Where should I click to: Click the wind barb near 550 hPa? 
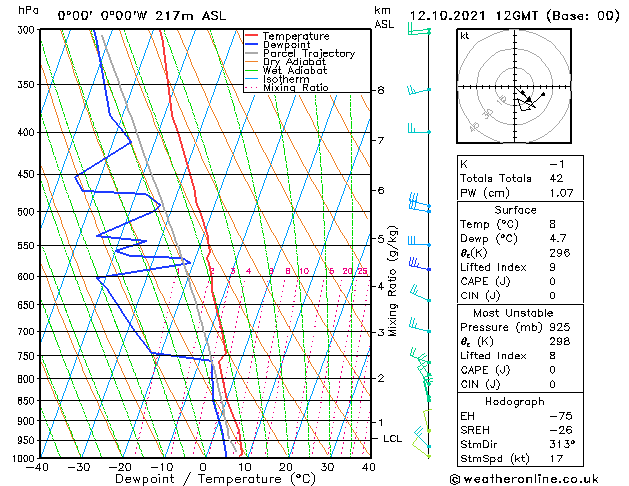pos(419,242)
